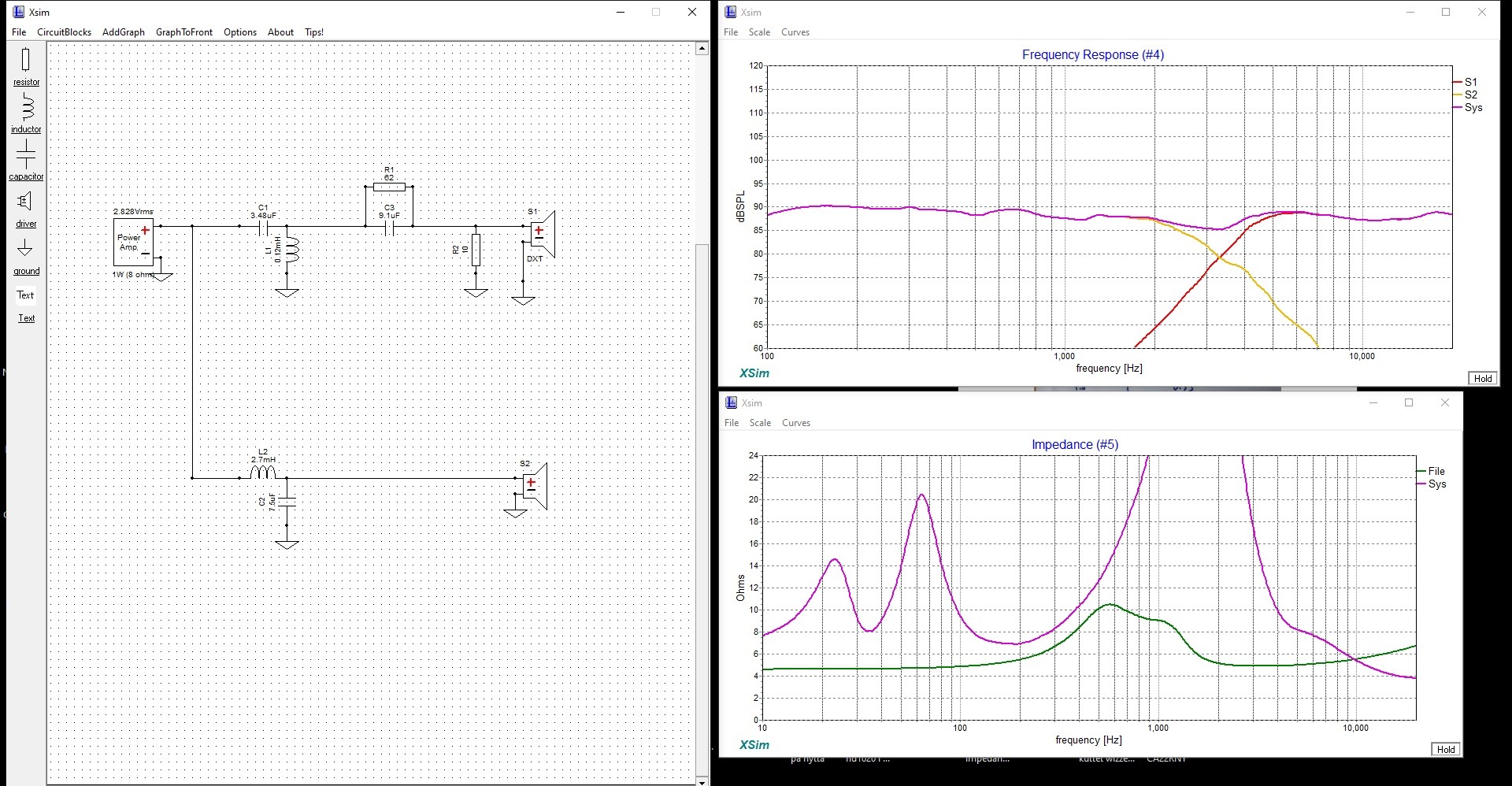
Task: Click the dBSPL axis label
Action: tap(740, 206)
